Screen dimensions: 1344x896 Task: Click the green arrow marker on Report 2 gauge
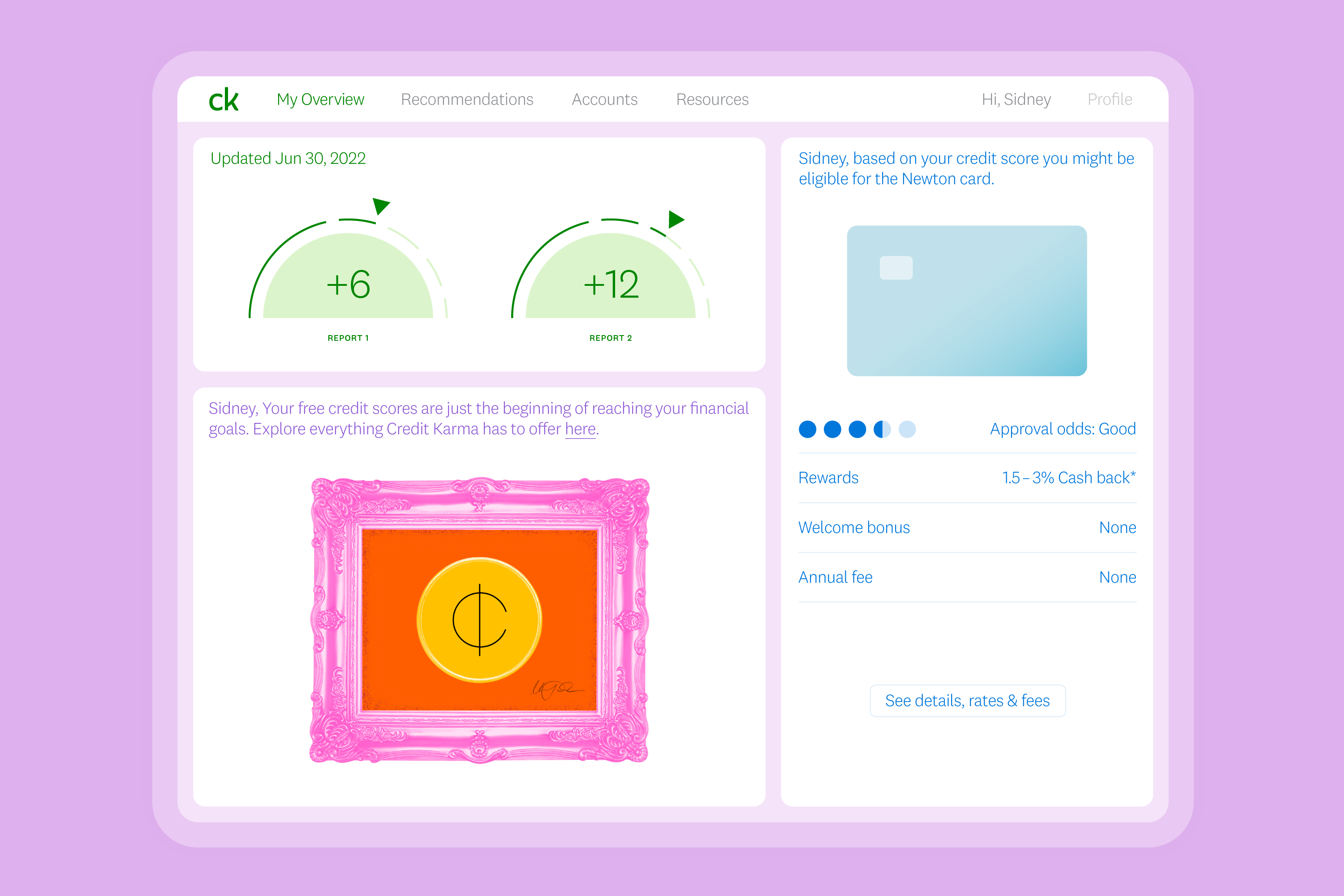[676, 220]
